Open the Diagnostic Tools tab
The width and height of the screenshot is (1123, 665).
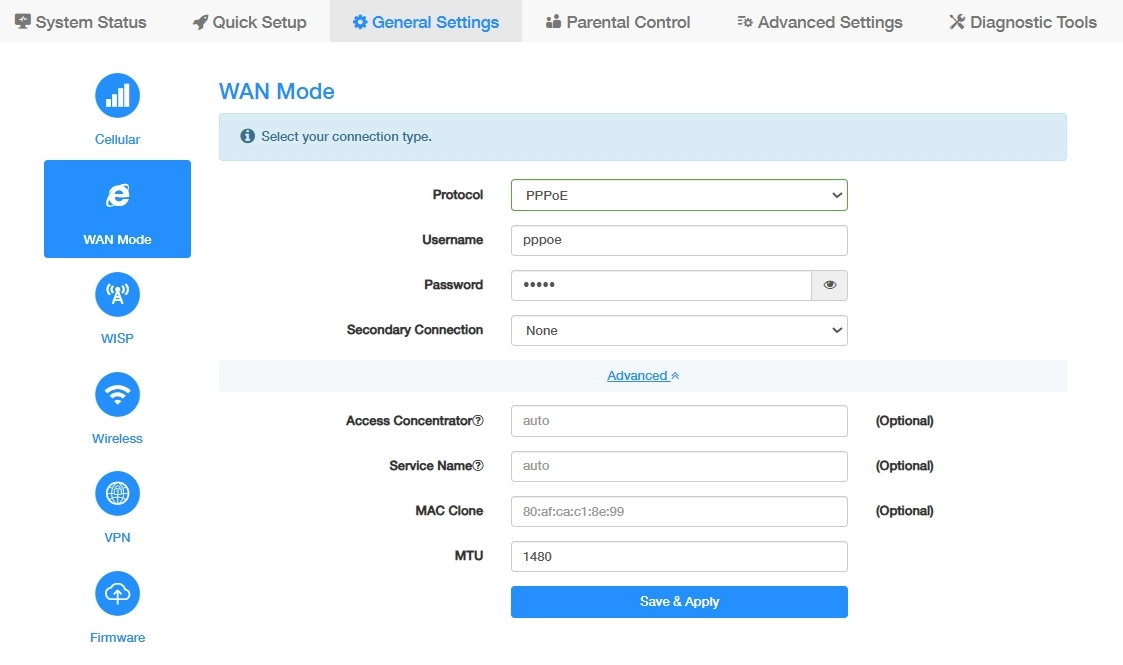click(1022, 21)
